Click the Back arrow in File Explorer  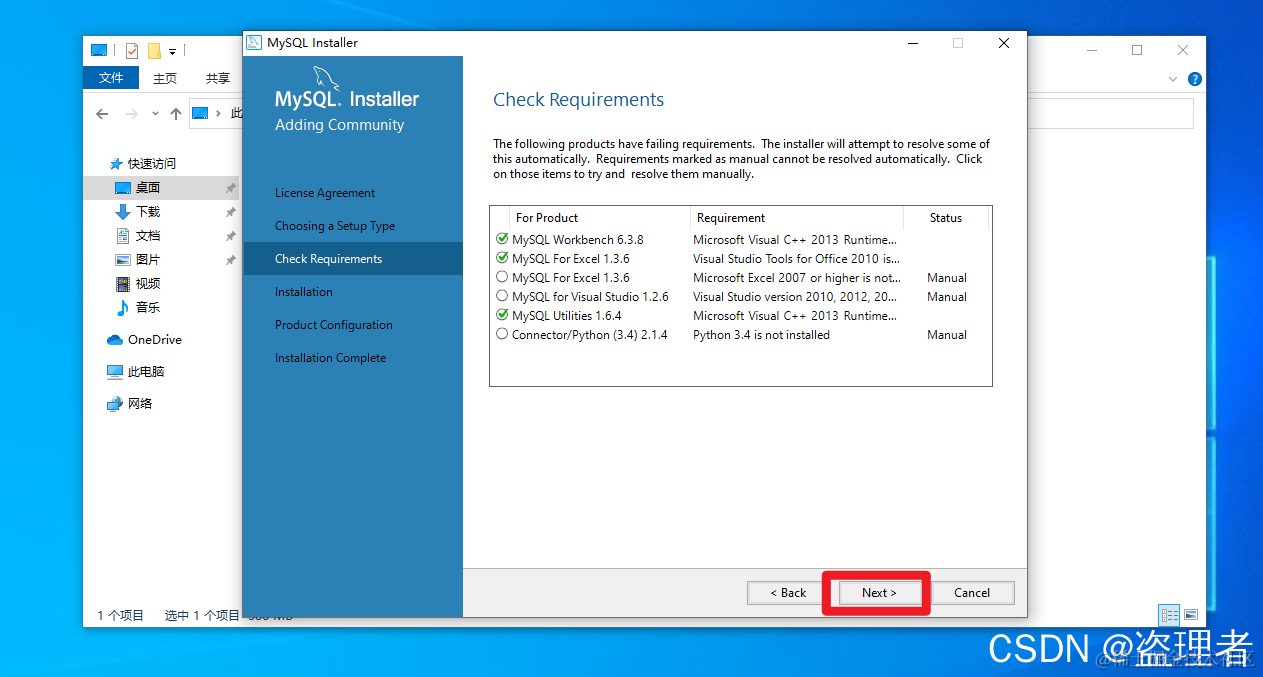[102, 114]
